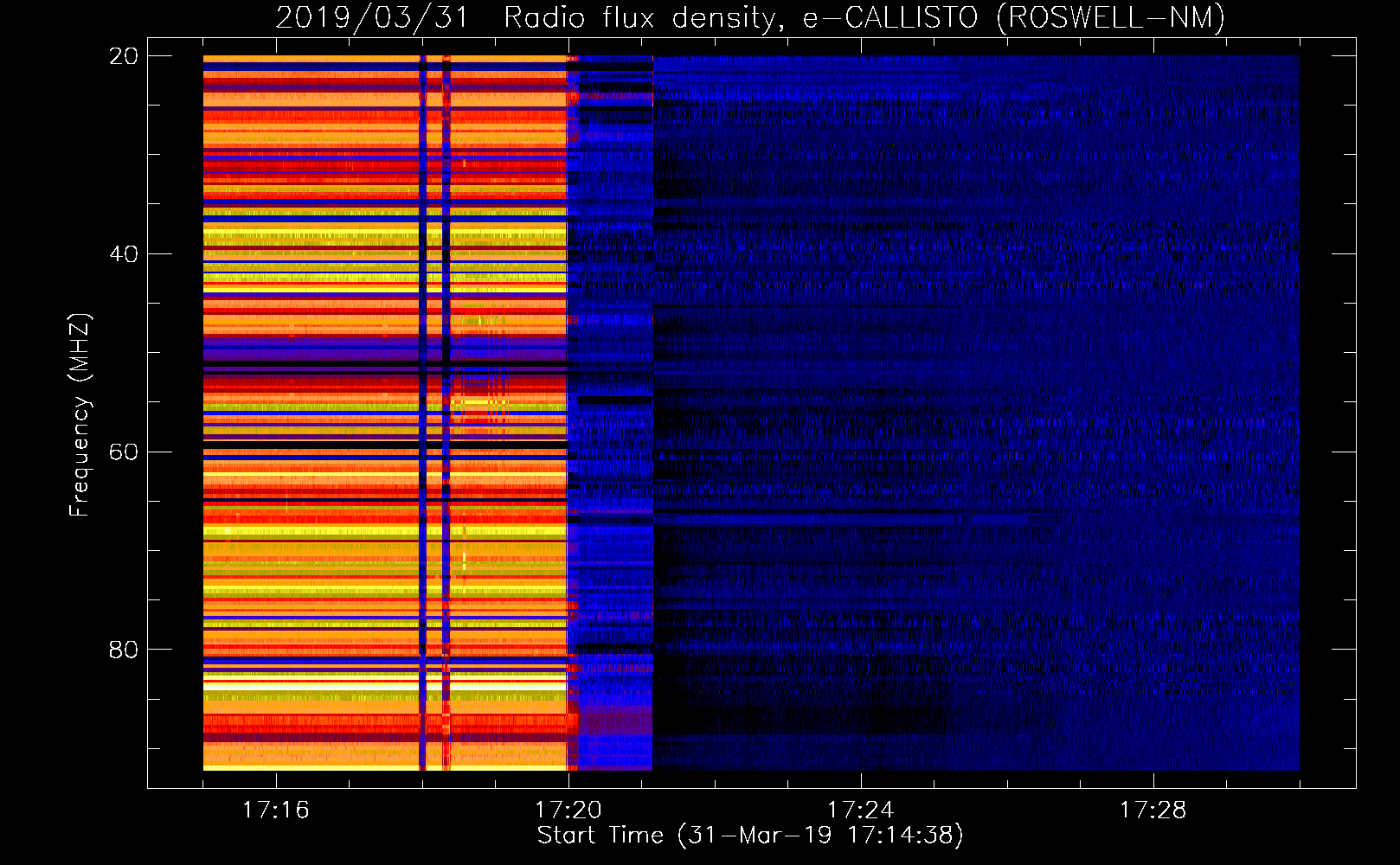This screenshot has height=865, width=1400.
Task: Click the 'Frequency (MHZ)' axis label
Action: pos(79,415)
